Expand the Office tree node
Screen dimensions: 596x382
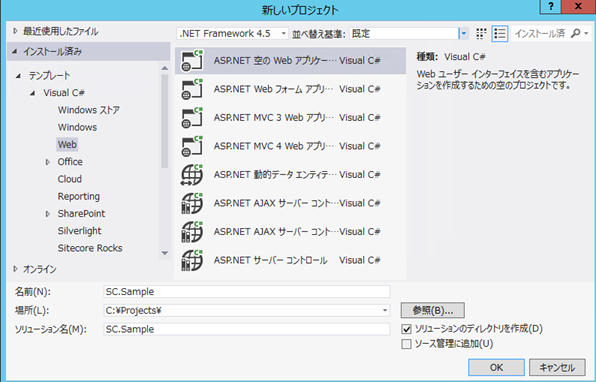click(48, 162)
